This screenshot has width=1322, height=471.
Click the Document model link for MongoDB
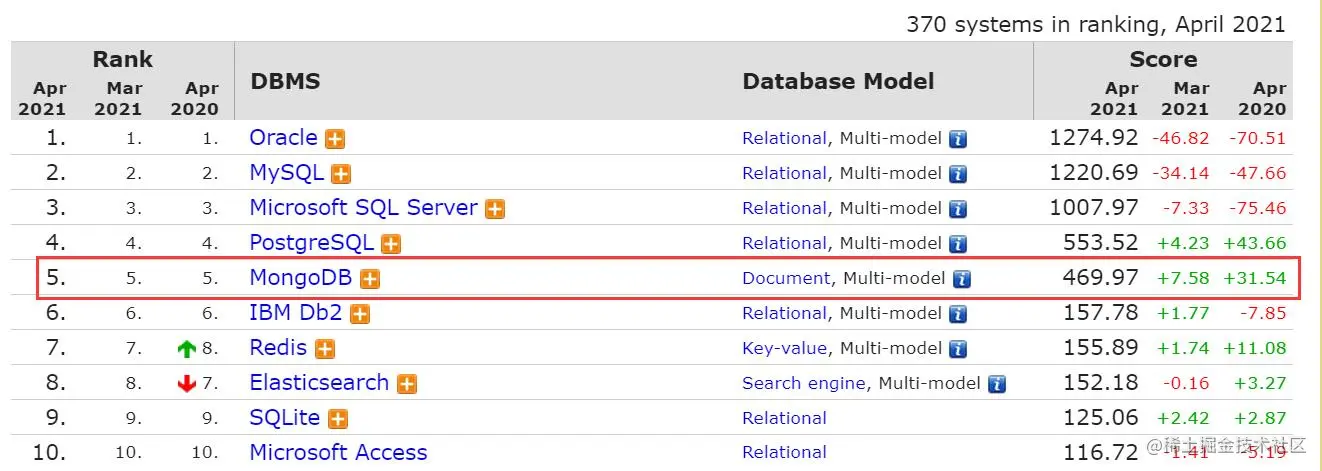786,279
